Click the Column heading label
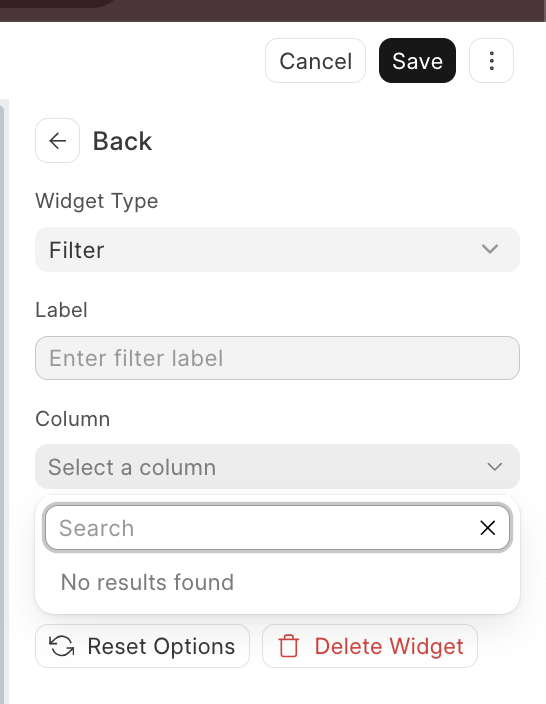Screen dimensions: 546x704 tap(72, 419)
